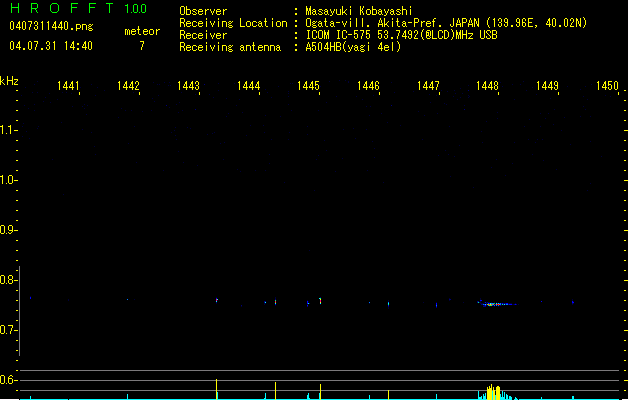Screen dimensions: 629x400
Task: Click the 0.6 kHz frequency label
Action: click(8, 380)
